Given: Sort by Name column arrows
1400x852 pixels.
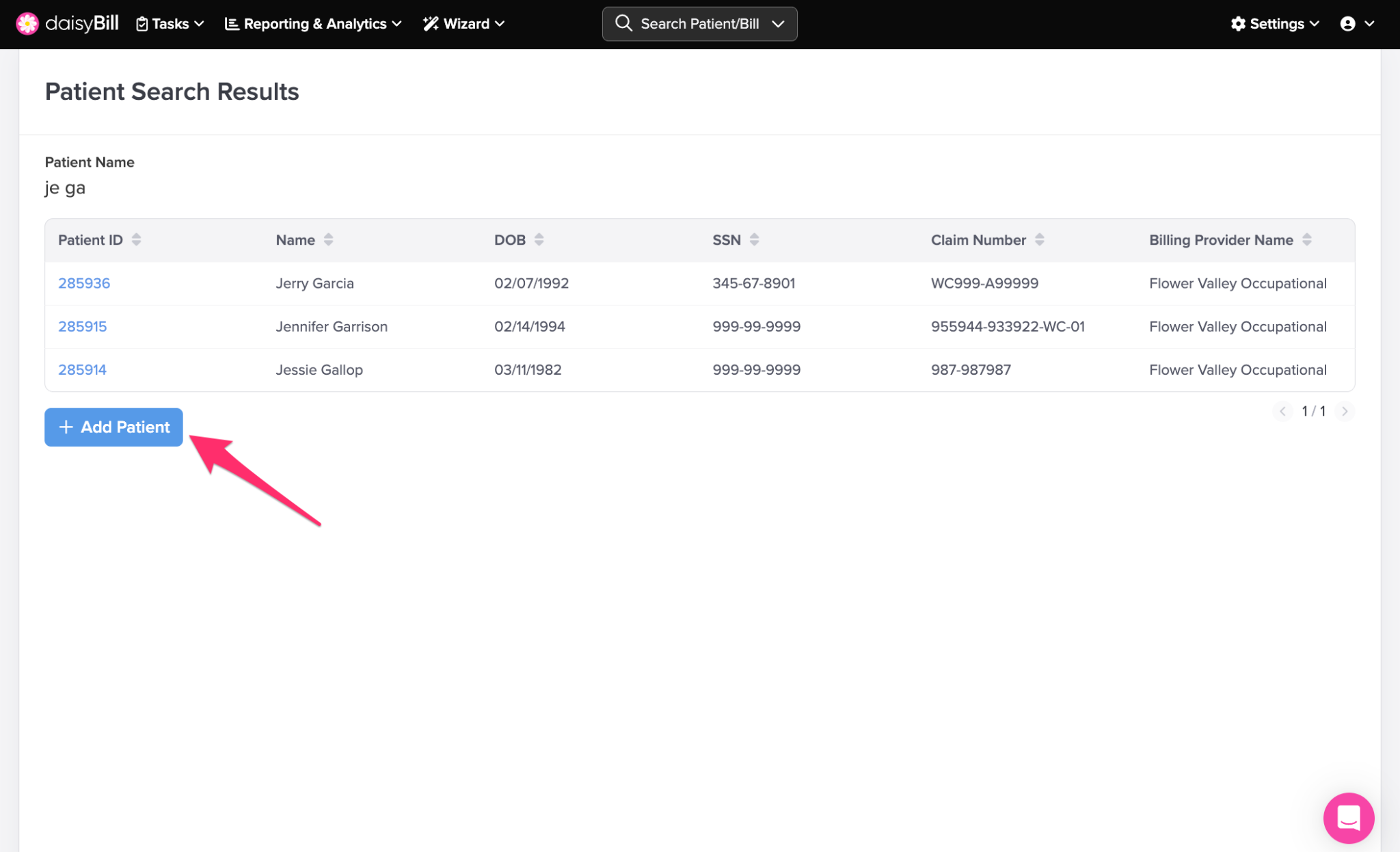Looking at the screenshot, I should pos(328,239).
